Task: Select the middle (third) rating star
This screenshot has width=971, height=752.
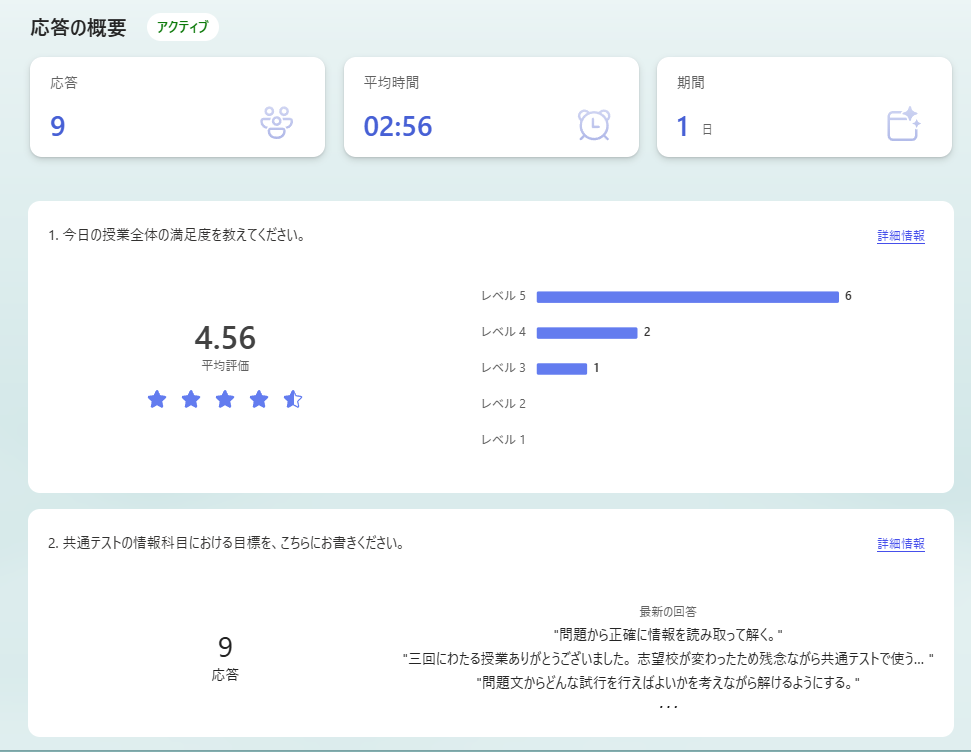Action: tap(225, 400)
